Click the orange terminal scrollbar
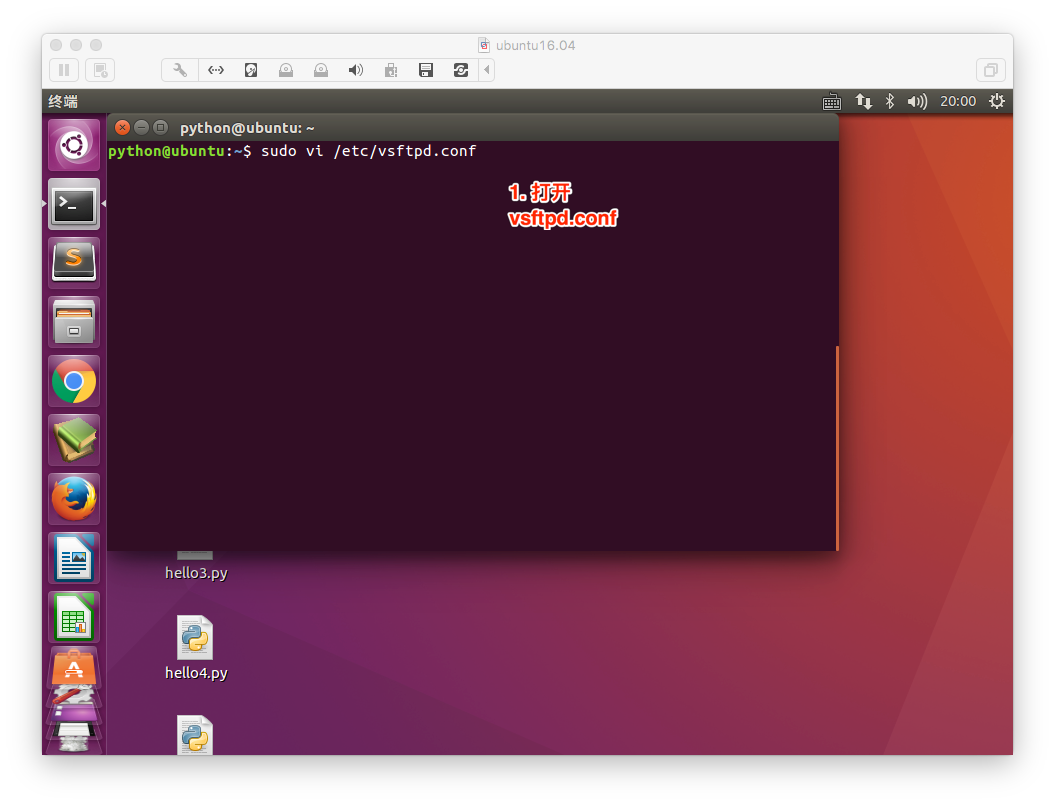 (x=837, y=448)
